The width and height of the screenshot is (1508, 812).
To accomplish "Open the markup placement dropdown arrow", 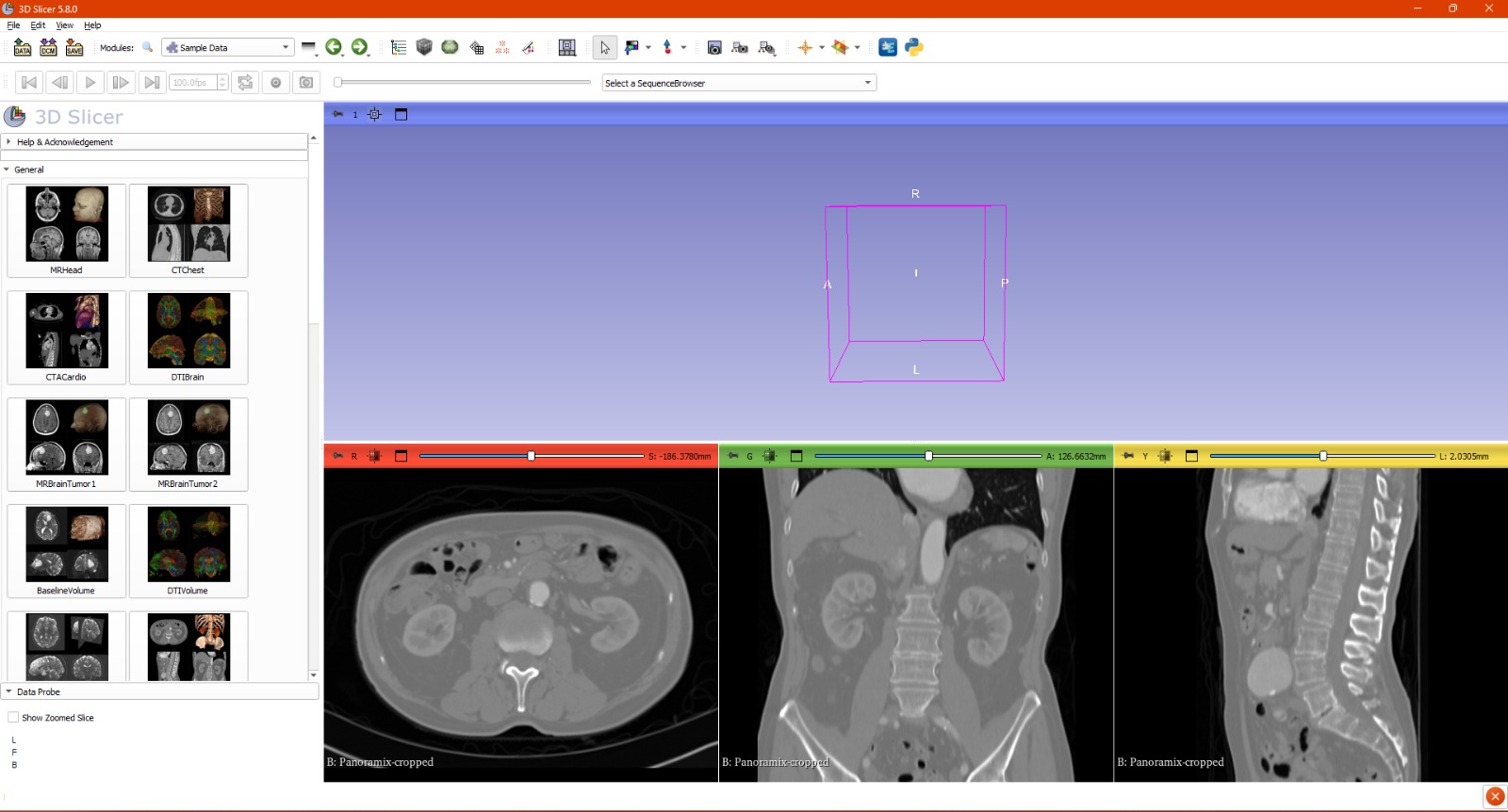I will point(683,47).
